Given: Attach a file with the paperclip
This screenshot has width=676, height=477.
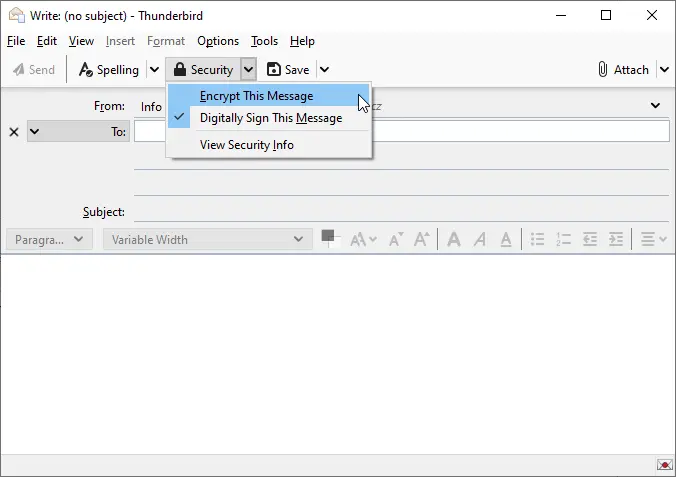Looking at the screenshot, I should coord(623,69).
